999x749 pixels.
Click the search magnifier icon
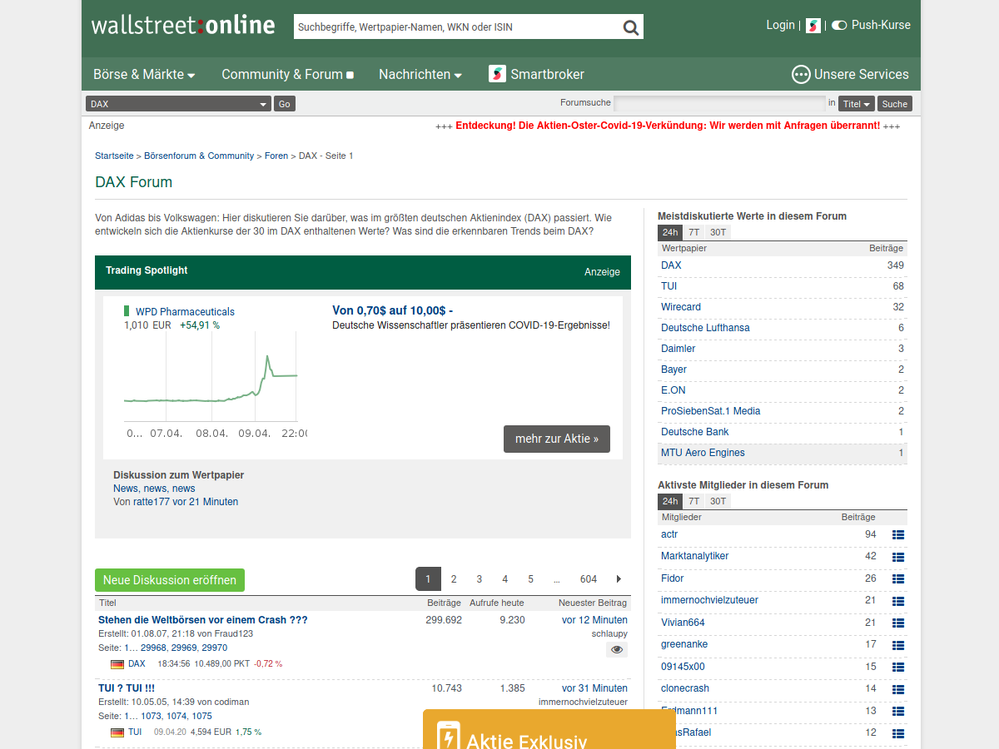click(x=630, y=27)
